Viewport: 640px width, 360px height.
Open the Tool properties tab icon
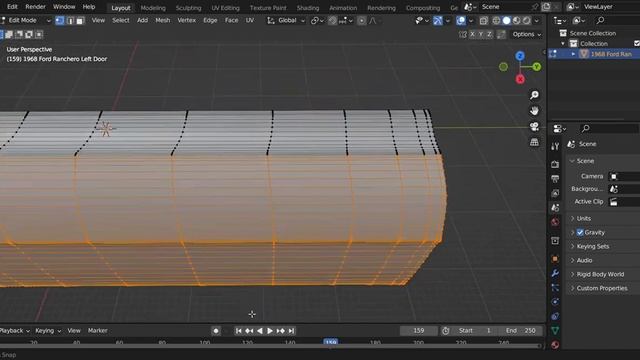[555, 146]
